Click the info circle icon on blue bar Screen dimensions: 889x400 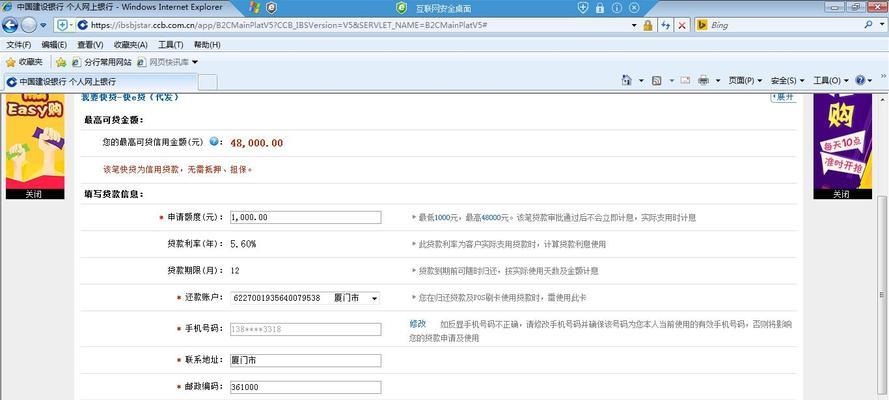617,8
